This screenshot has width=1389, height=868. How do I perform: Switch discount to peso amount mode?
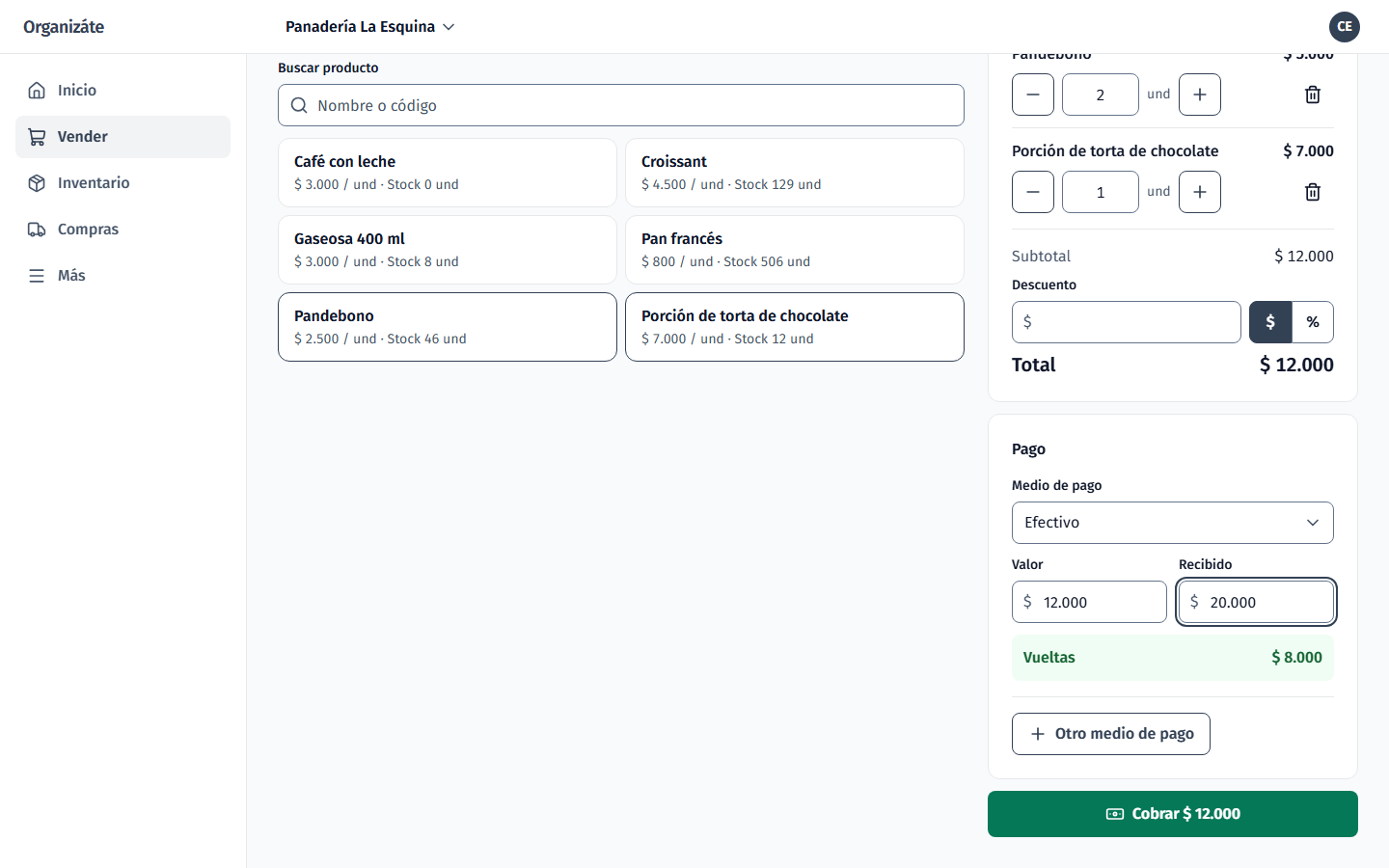(x=1270, y=322)
